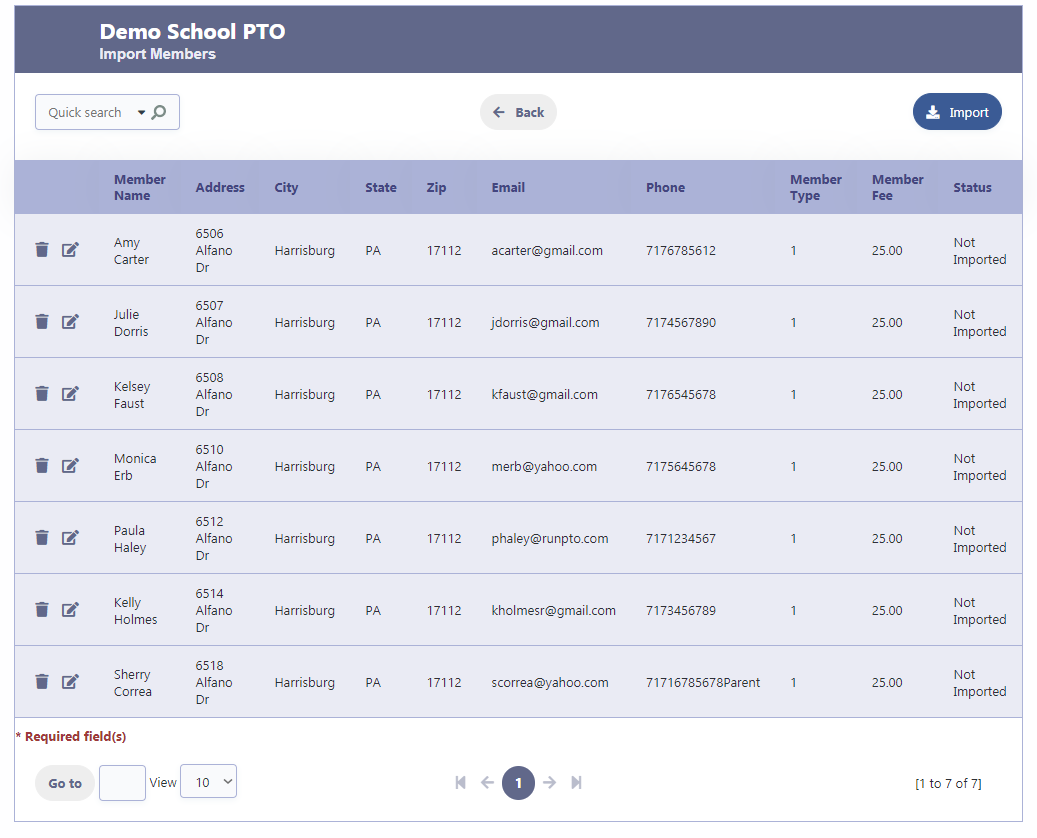The image size is (1037, 838).
Task: Edit the Julie Dorris member record
Action: [x=70, y=322]
